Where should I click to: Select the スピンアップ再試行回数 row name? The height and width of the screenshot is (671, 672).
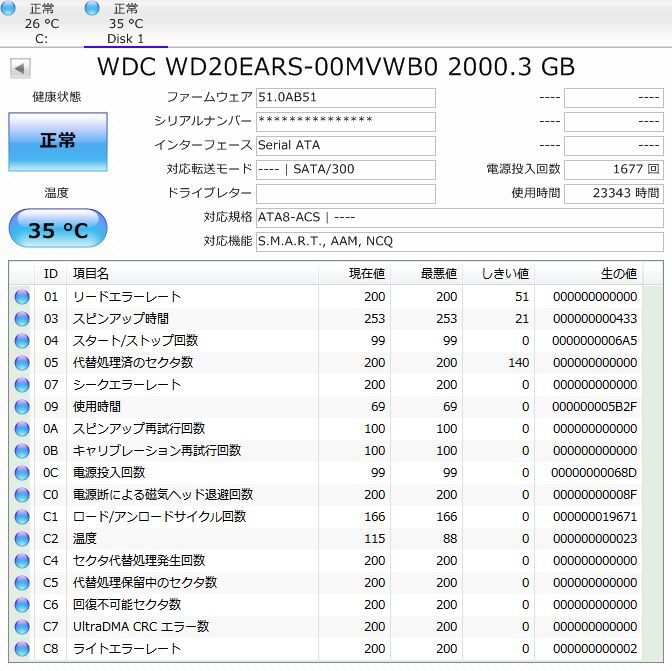139,429
